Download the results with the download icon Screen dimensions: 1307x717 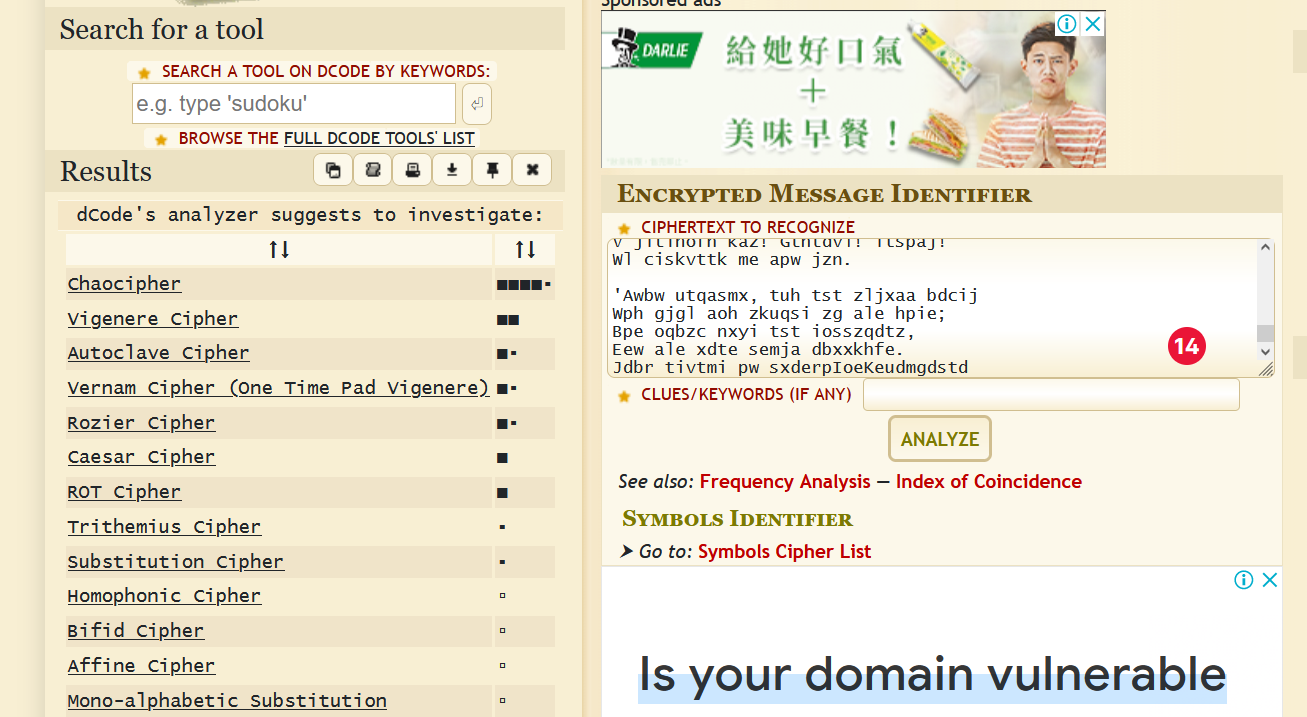pyautogui.click(x=452, y=170)
